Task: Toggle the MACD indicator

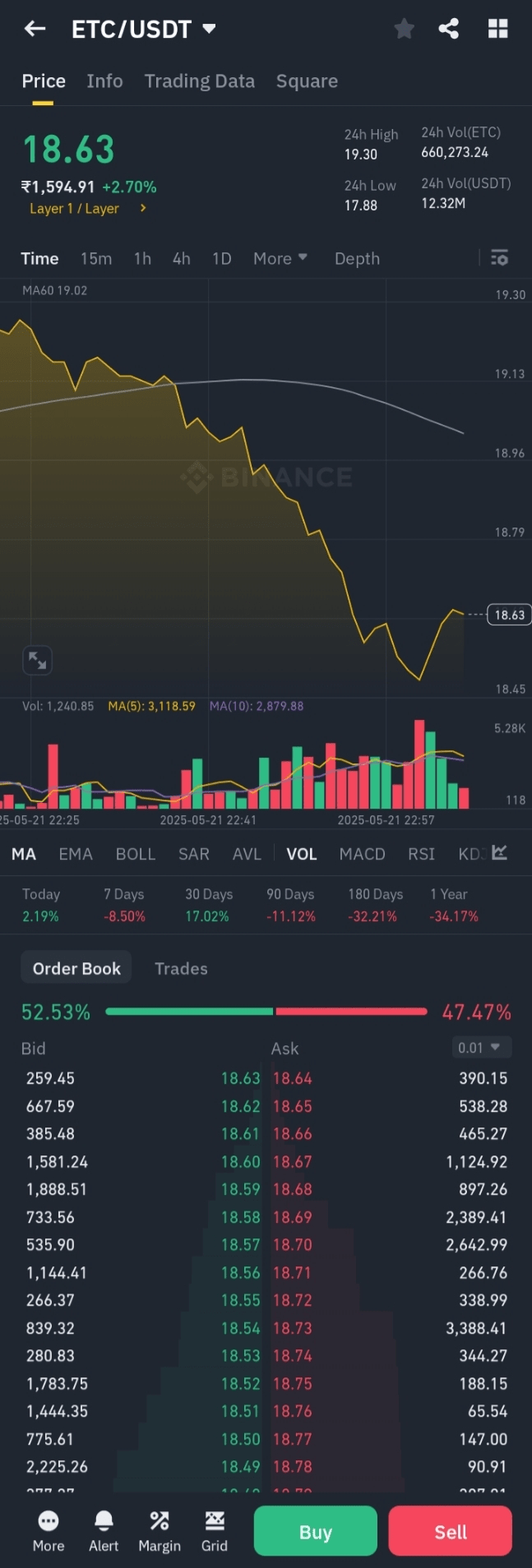Action: tap(362, 854)
